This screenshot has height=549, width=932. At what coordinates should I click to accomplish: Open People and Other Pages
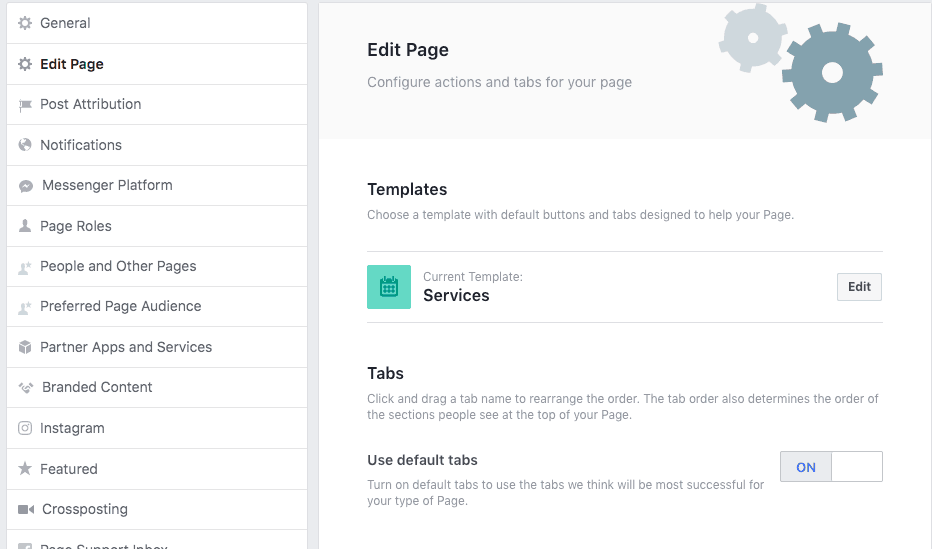157,266
